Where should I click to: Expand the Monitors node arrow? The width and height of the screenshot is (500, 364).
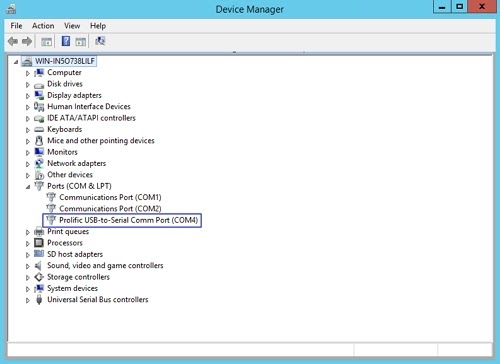tap(28, 153)
